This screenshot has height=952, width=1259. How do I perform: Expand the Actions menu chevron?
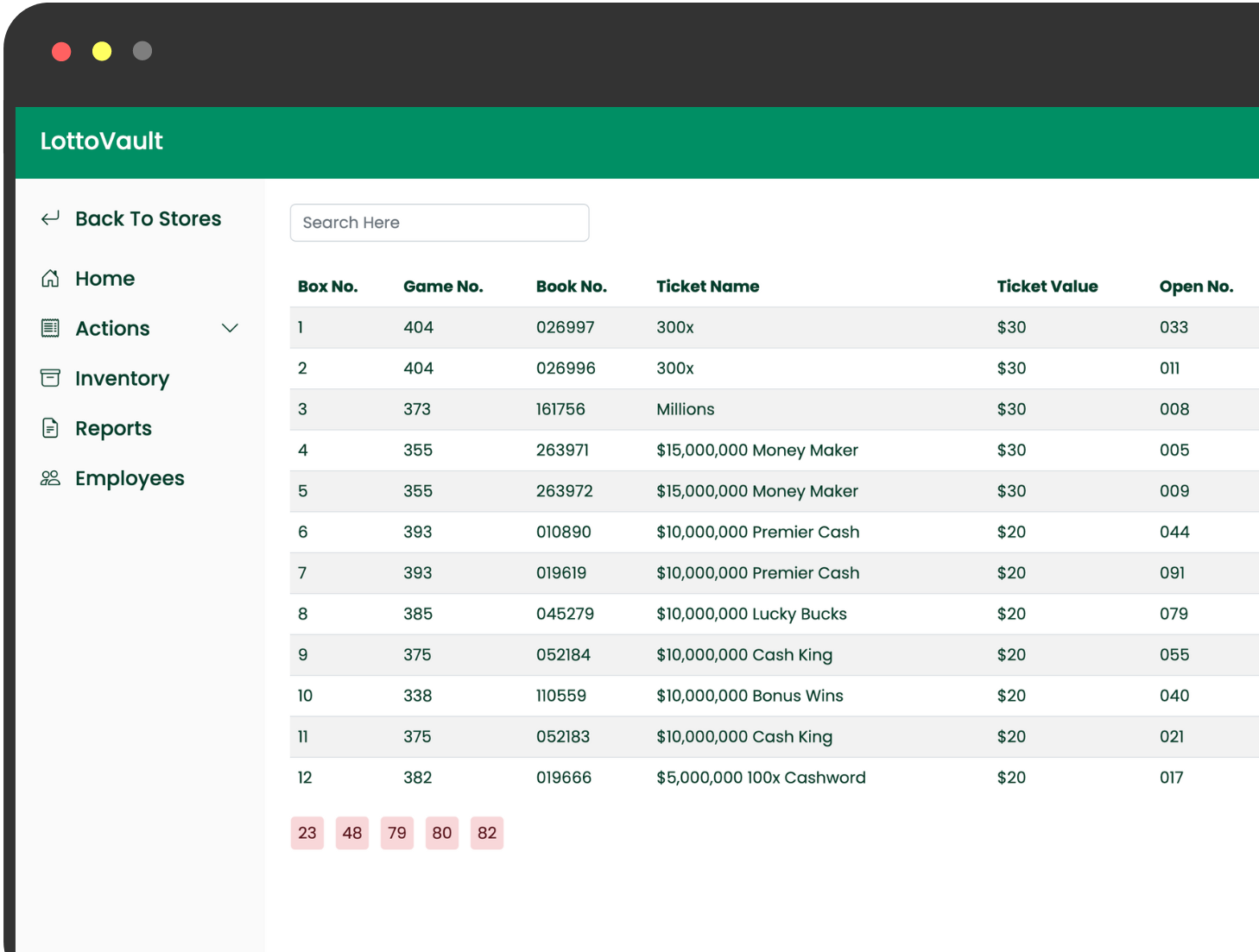tap(230, 328)
